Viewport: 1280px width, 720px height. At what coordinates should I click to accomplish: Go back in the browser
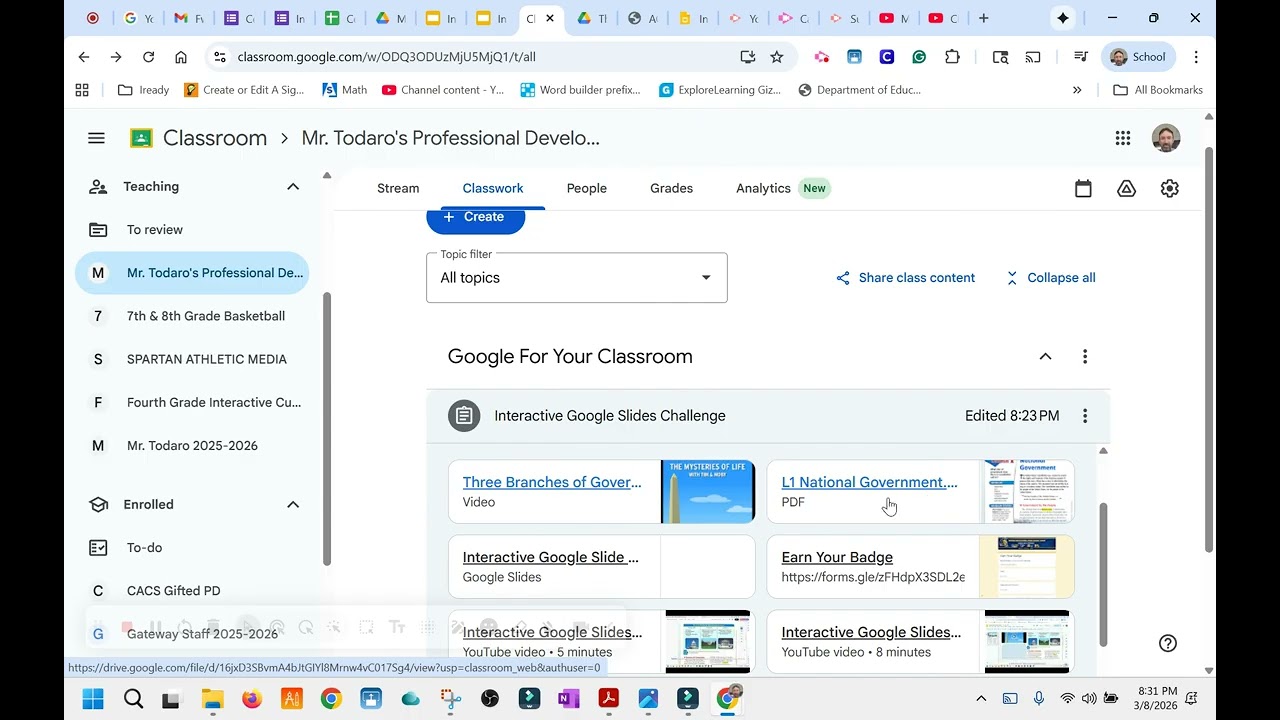84,57
